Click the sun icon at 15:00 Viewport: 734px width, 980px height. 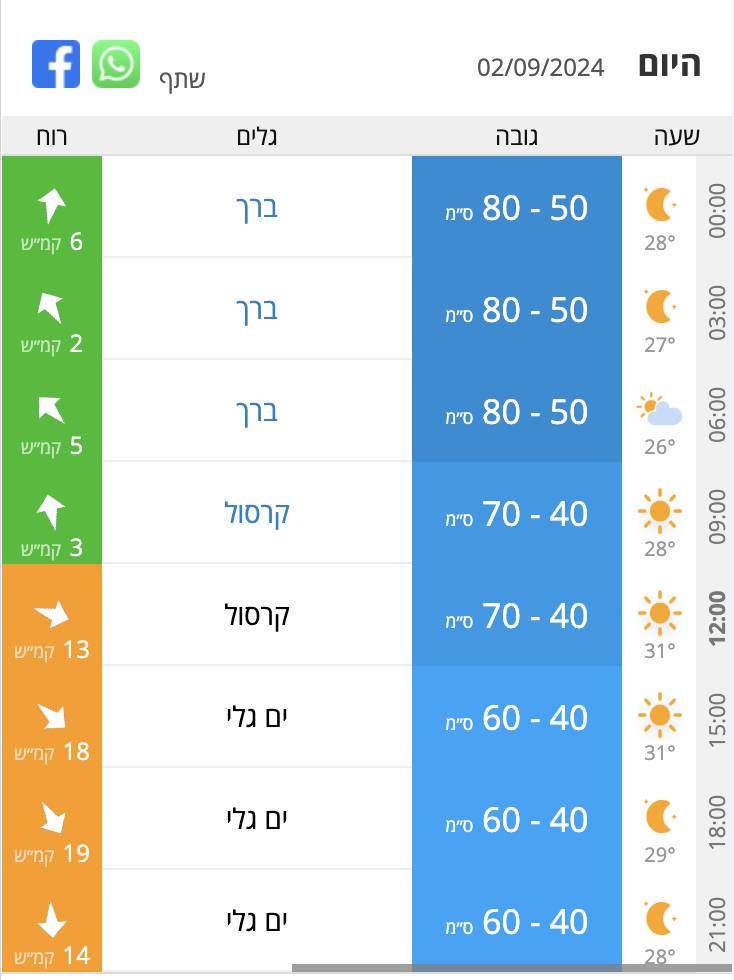660,715
